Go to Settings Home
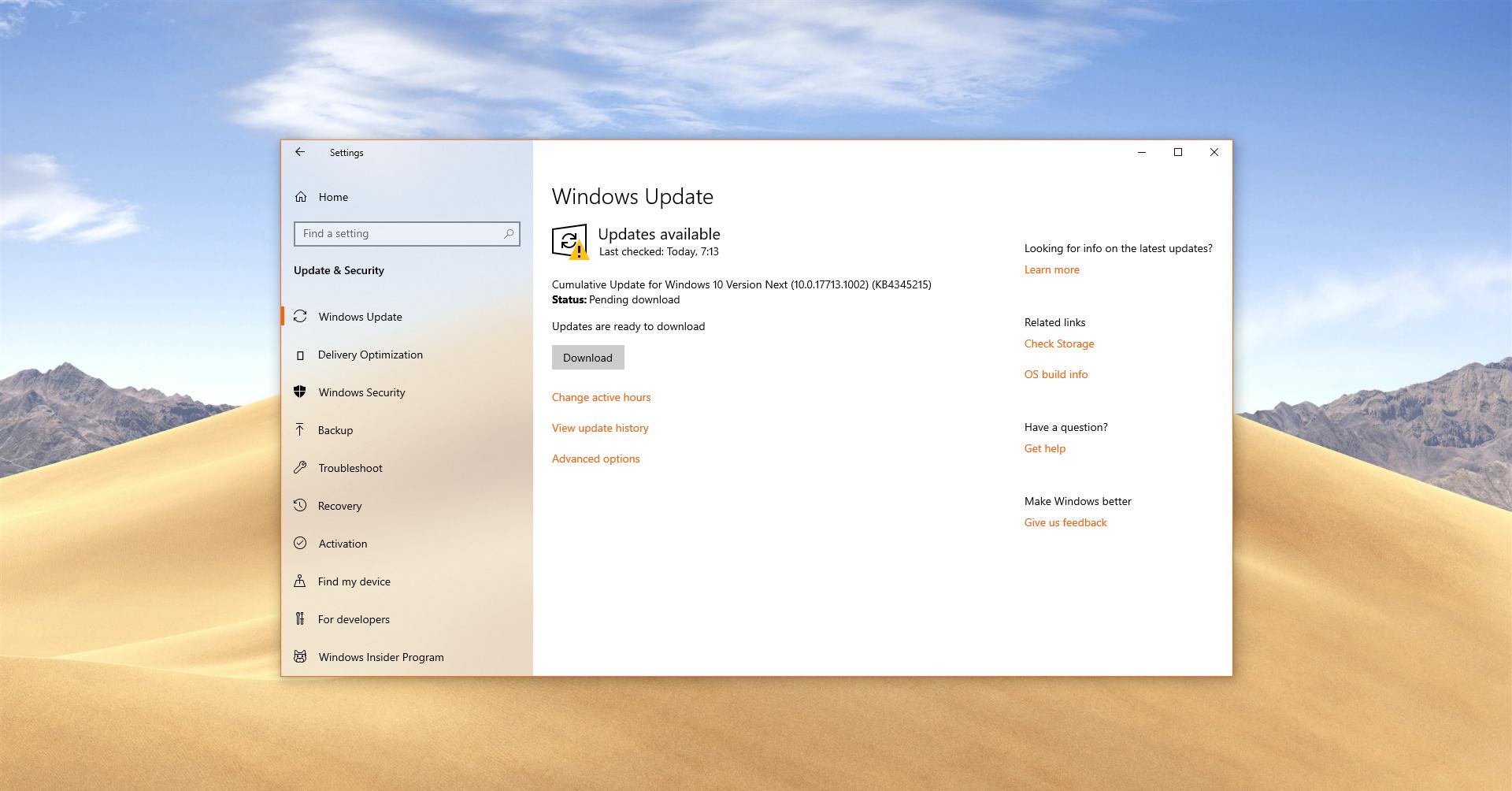 tap(407, 197)
